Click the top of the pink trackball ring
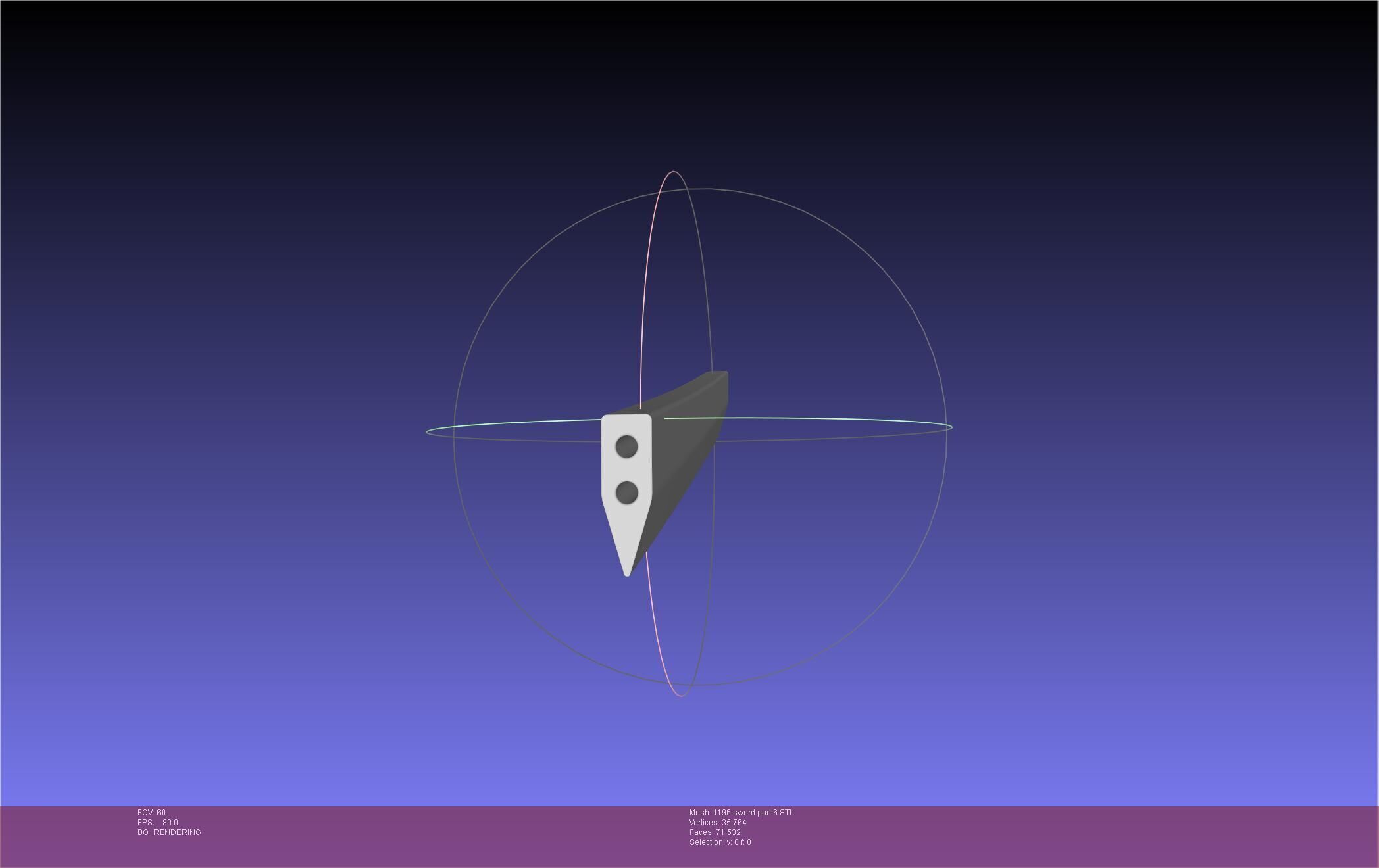Screen dimensions: 1379x868 point(672,172)
